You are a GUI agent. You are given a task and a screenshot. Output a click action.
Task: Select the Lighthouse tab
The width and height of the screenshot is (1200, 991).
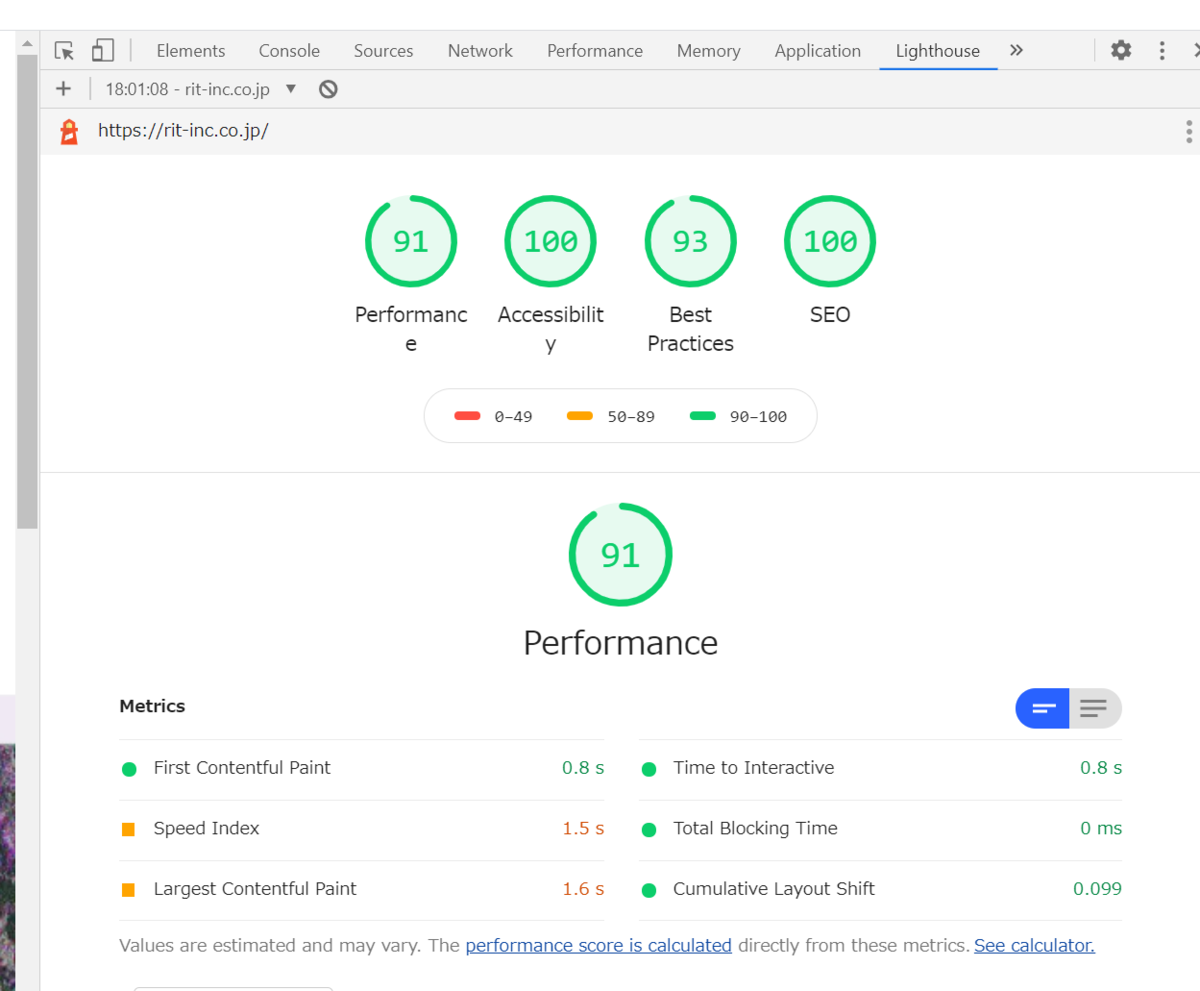click(938, 51)
